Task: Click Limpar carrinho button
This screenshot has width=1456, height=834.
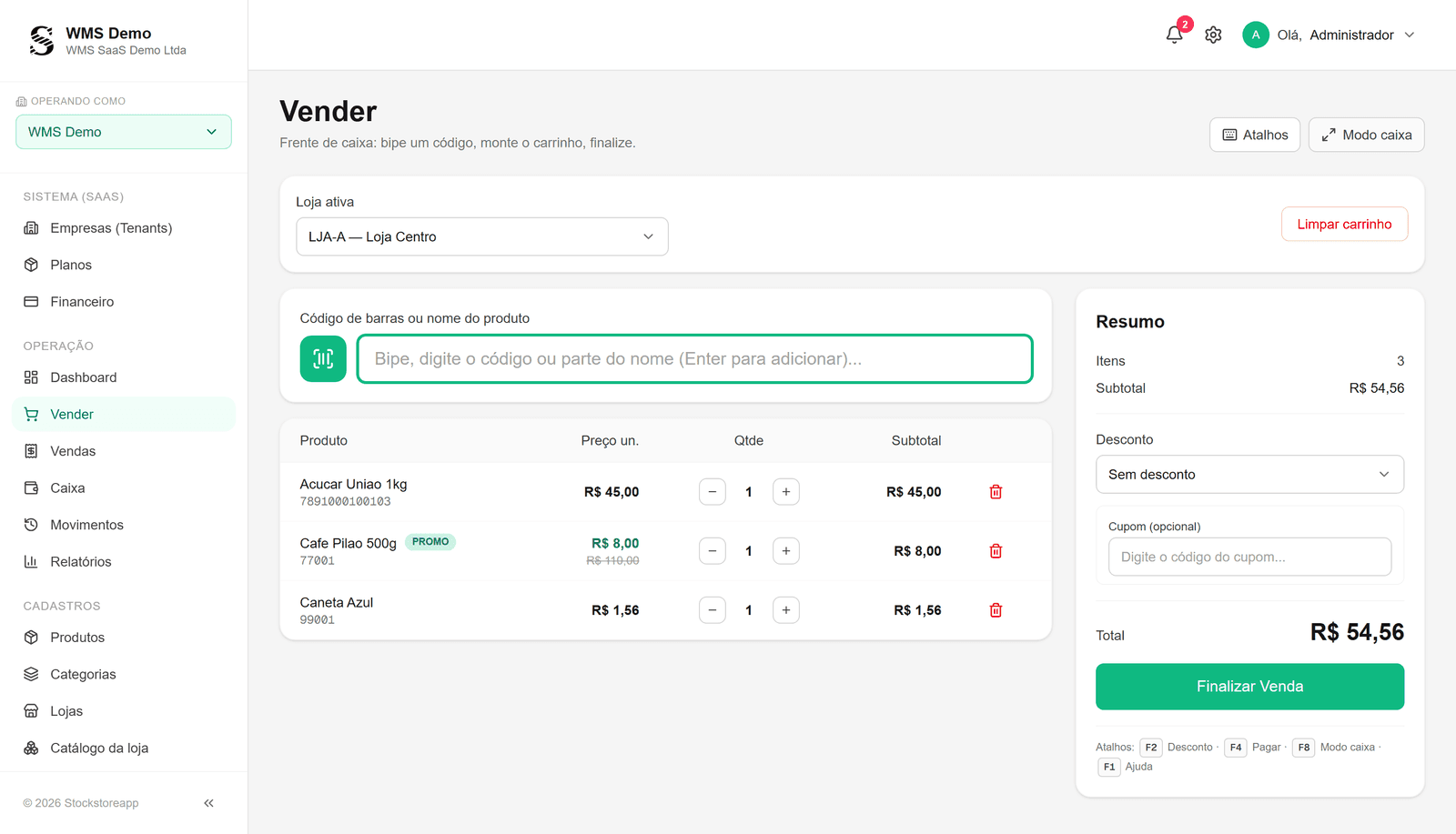Action: (1344, 224)
